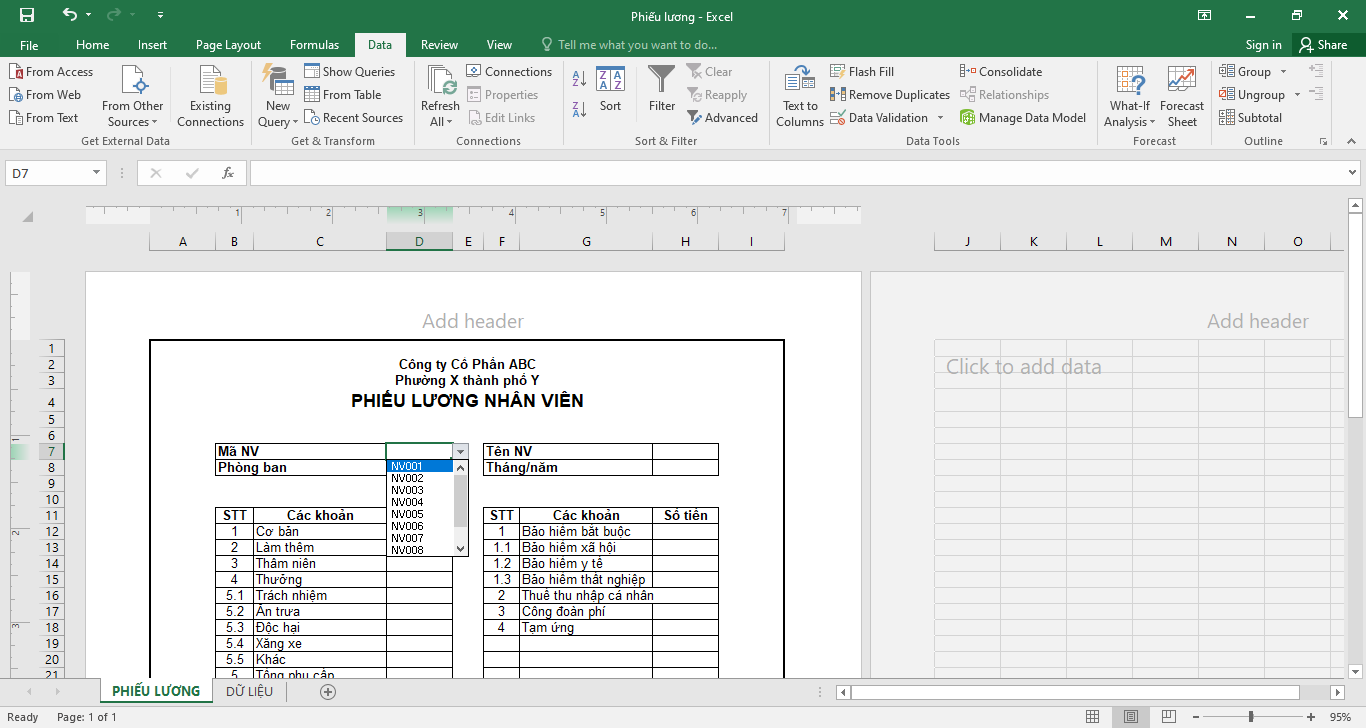Import data From Web
Viewport: 1366px width, 728px height.
[45, 95]
